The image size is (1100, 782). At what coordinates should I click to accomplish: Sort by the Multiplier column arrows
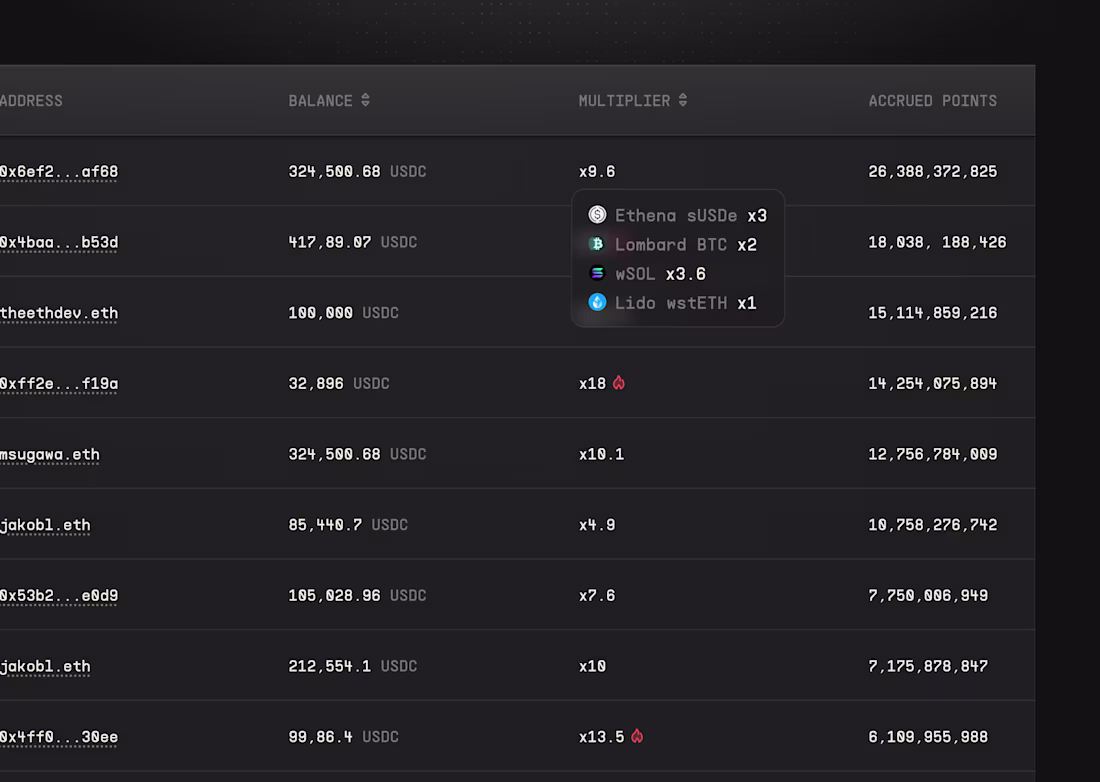(683, 100)
